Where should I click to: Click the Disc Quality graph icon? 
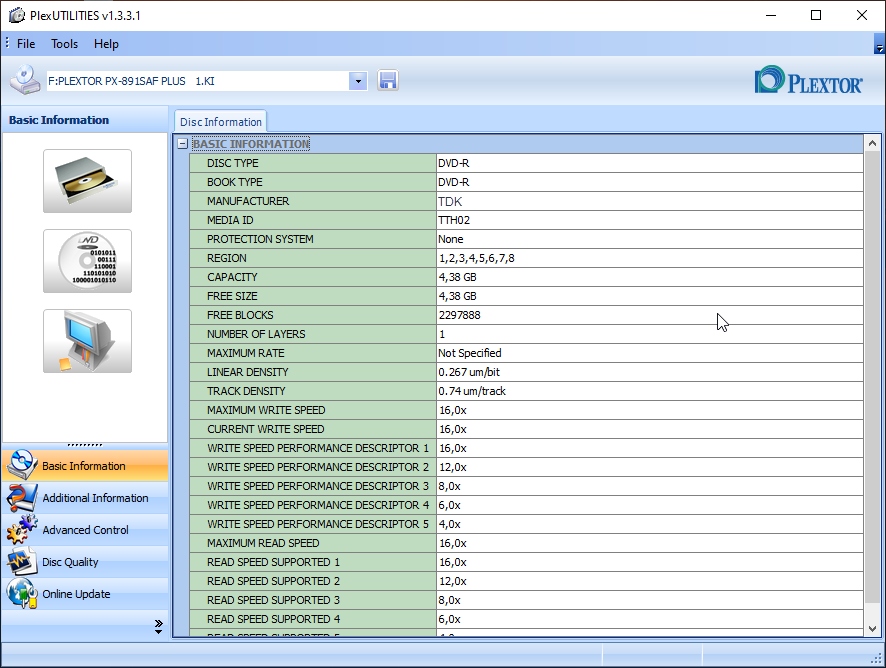(x=21, y=562)
